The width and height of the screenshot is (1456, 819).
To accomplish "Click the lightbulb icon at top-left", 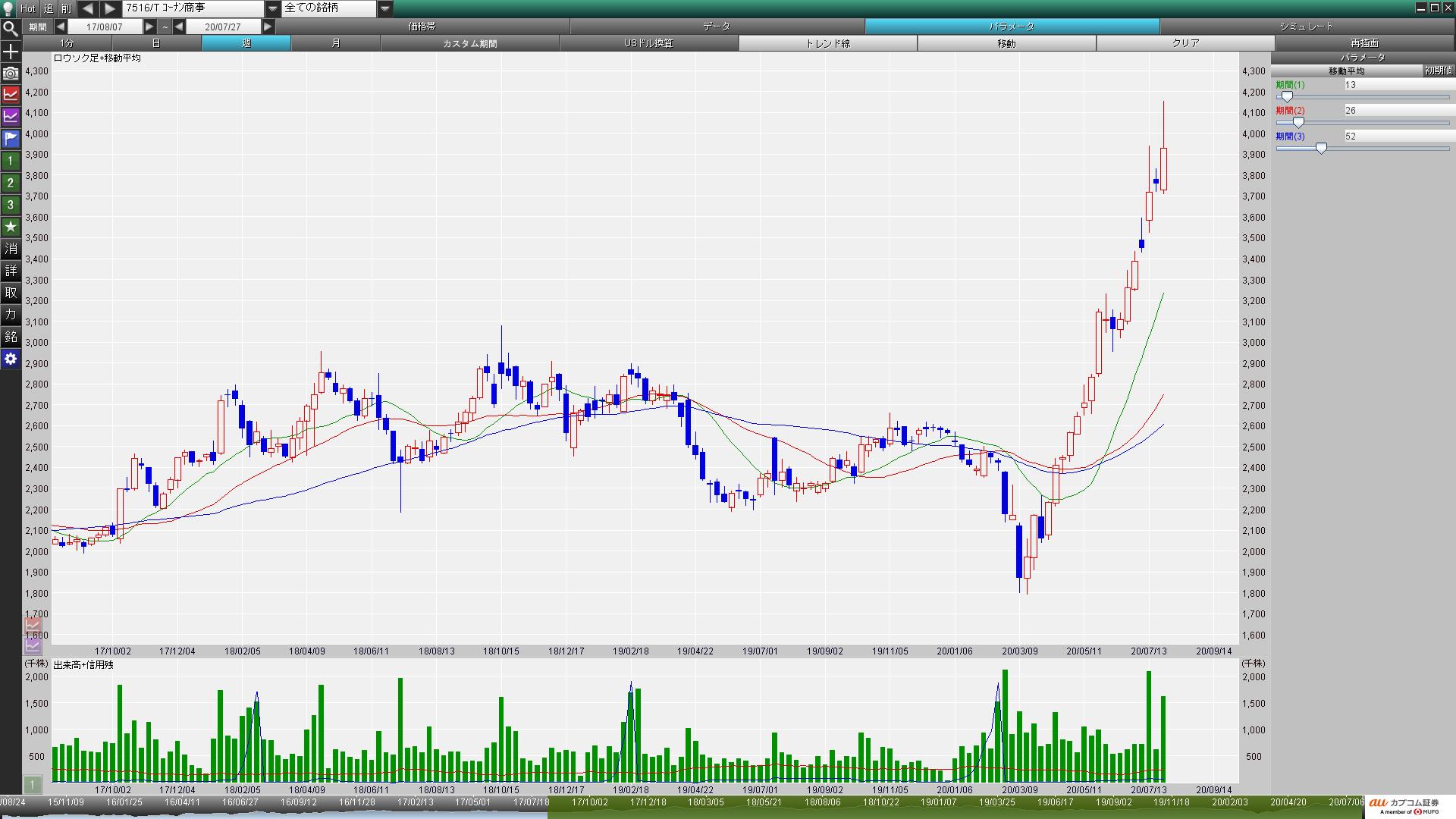I will [8, 8].
